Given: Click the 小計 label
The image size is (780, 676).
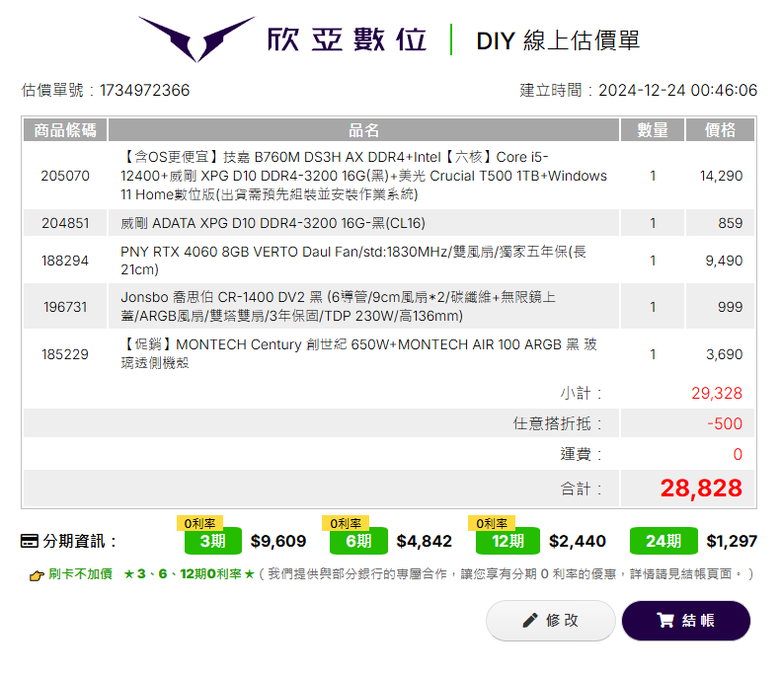Looking at the screenshot, I should tap(581, 393).
